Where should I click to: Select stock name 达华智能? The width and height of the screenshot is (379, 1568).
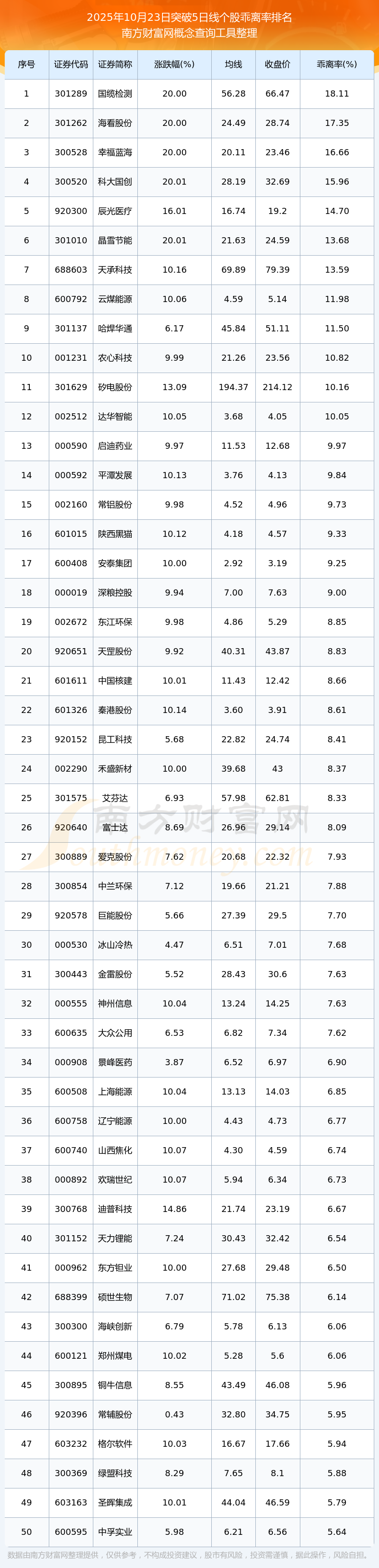tap(115, 416)
